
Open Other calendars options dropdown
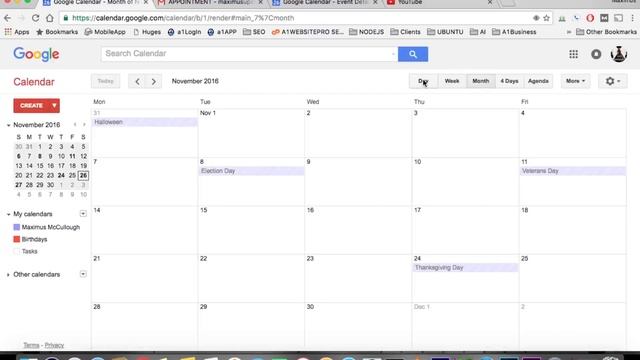(x=83, y=274)
